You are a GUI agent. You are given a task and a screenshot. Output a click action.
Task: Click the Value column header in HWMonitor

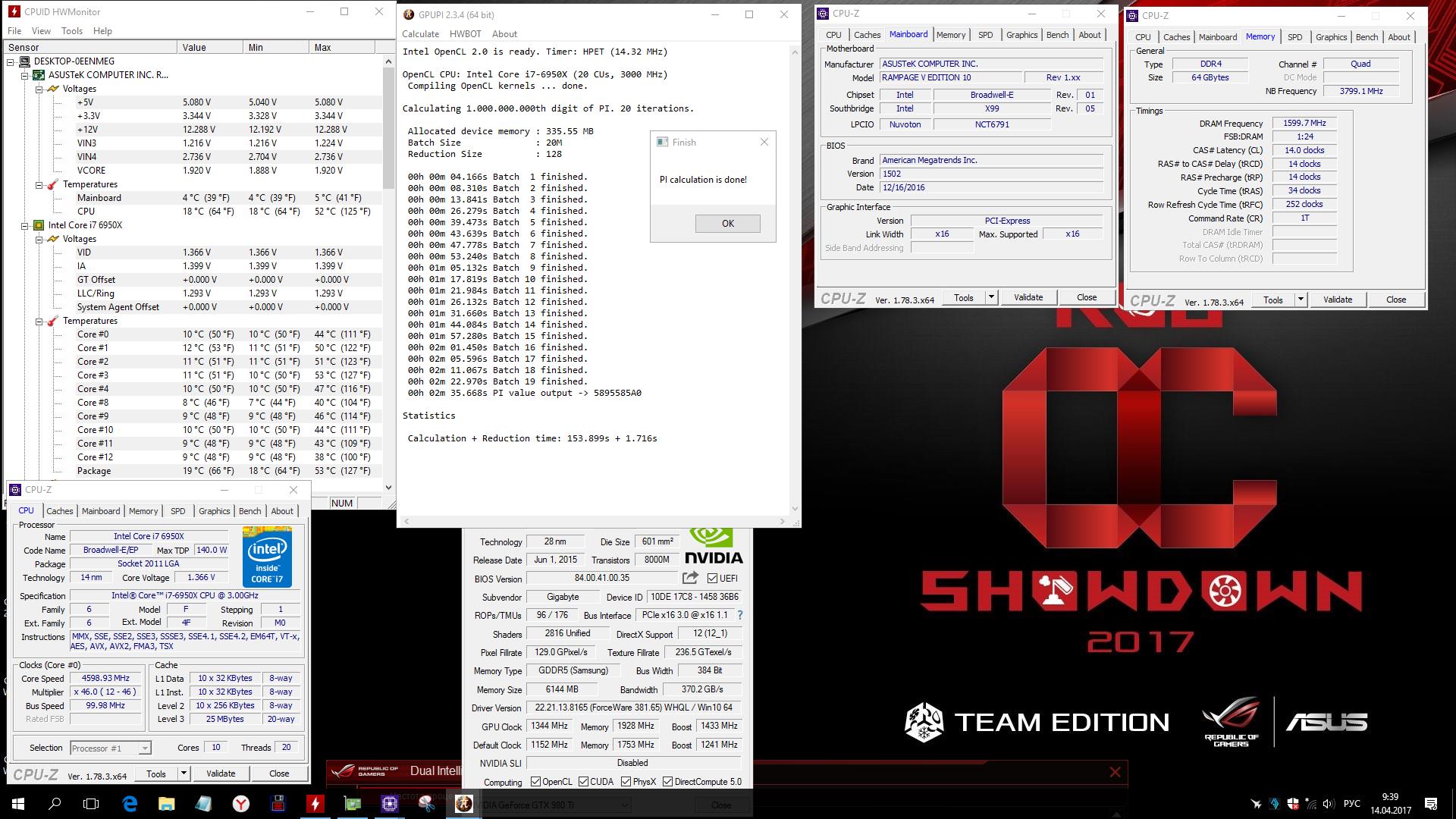point(212,47)
